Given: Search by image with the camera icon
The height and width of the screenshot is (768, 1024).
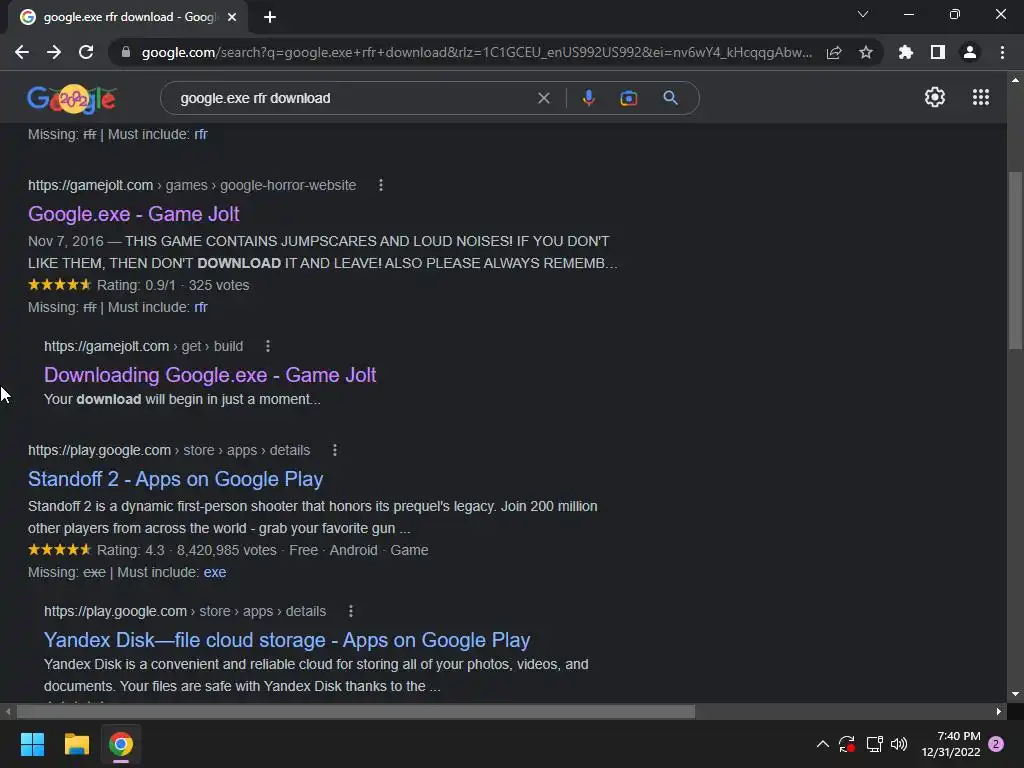Looking at the screenshot, I should (628, 98).
